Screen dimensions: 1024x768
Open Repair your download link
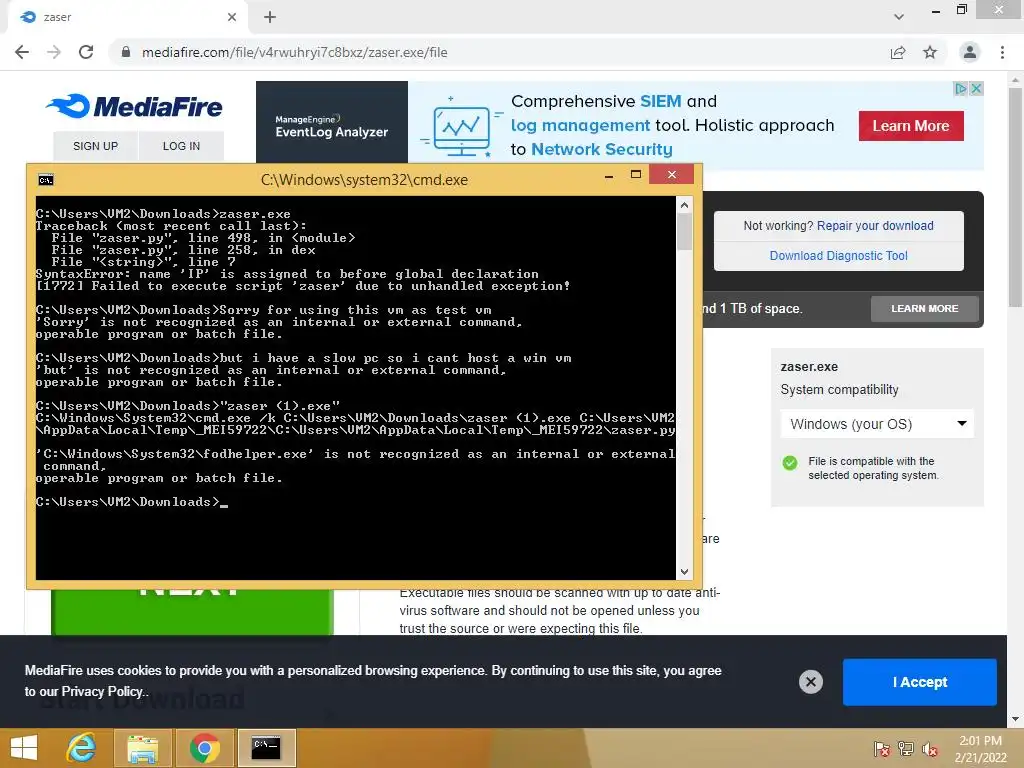tap(875, 225)
